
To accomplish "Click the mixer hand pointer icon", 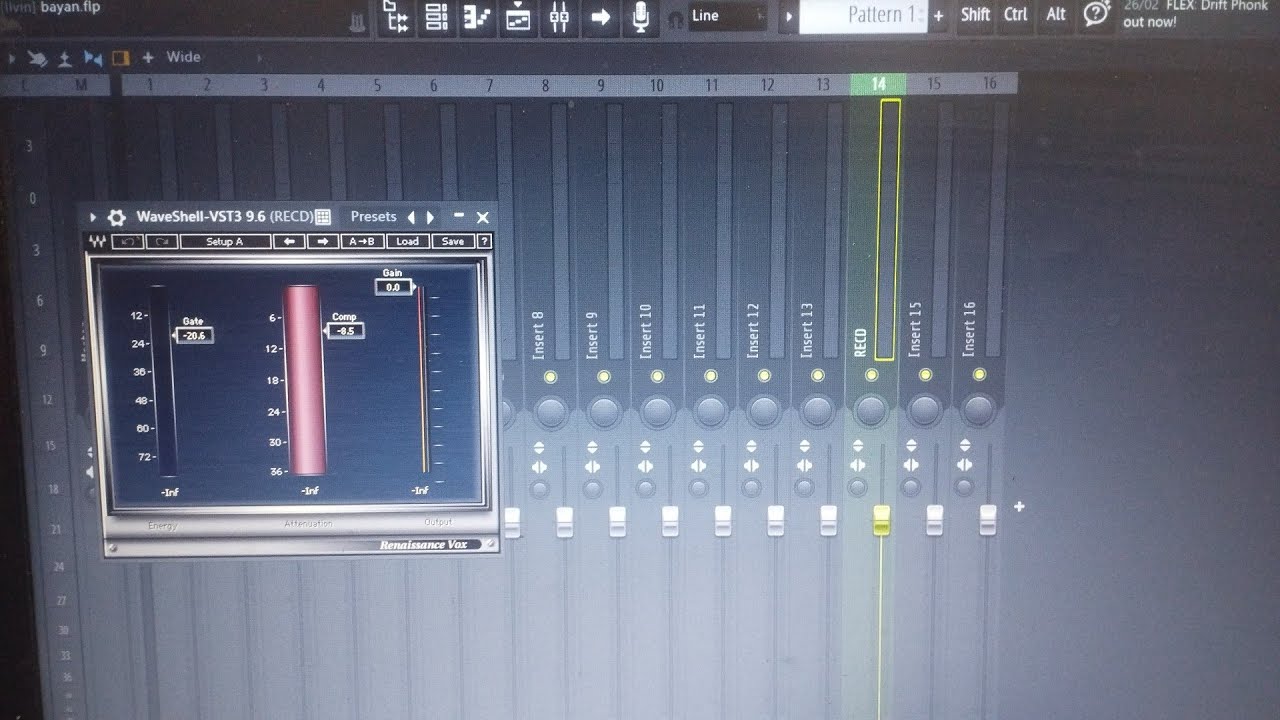I will coord(38,58).
